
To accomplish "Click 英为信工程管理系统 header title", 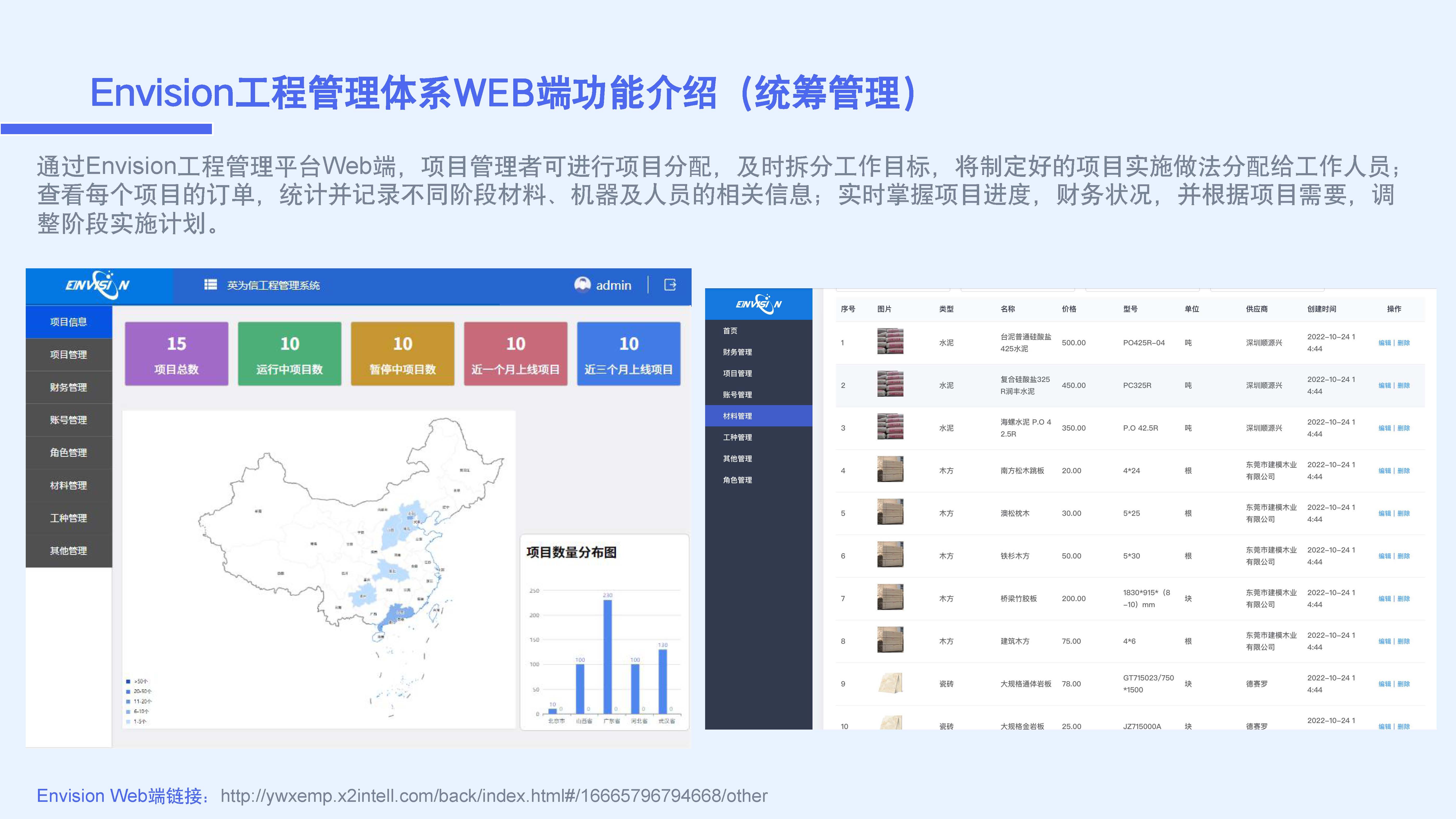I will click(274, 285).
